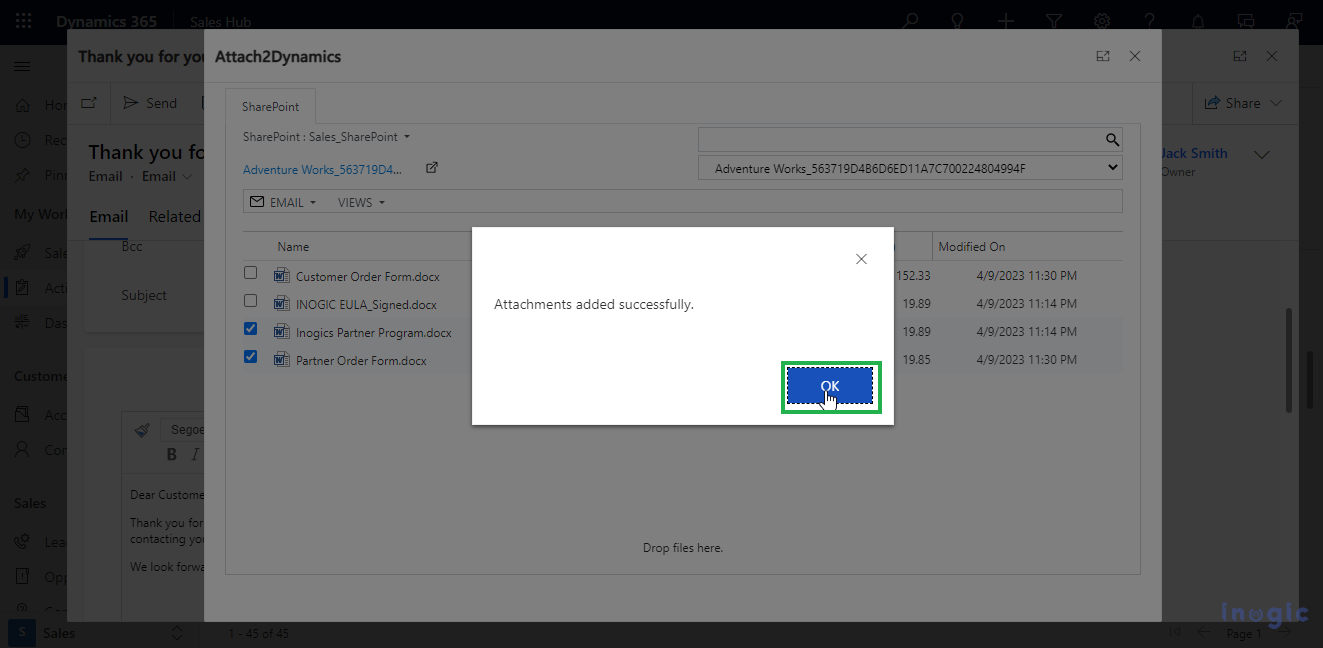Tick the INOGIC EULA_Signed.docx checkbox

[x=251, y=300]
